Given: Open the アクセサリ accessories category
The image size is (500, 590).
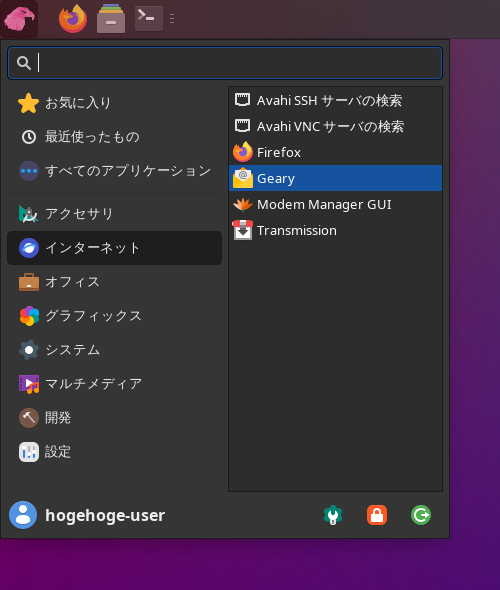Looking at the screenshot, I should click(x=114, y=214).
